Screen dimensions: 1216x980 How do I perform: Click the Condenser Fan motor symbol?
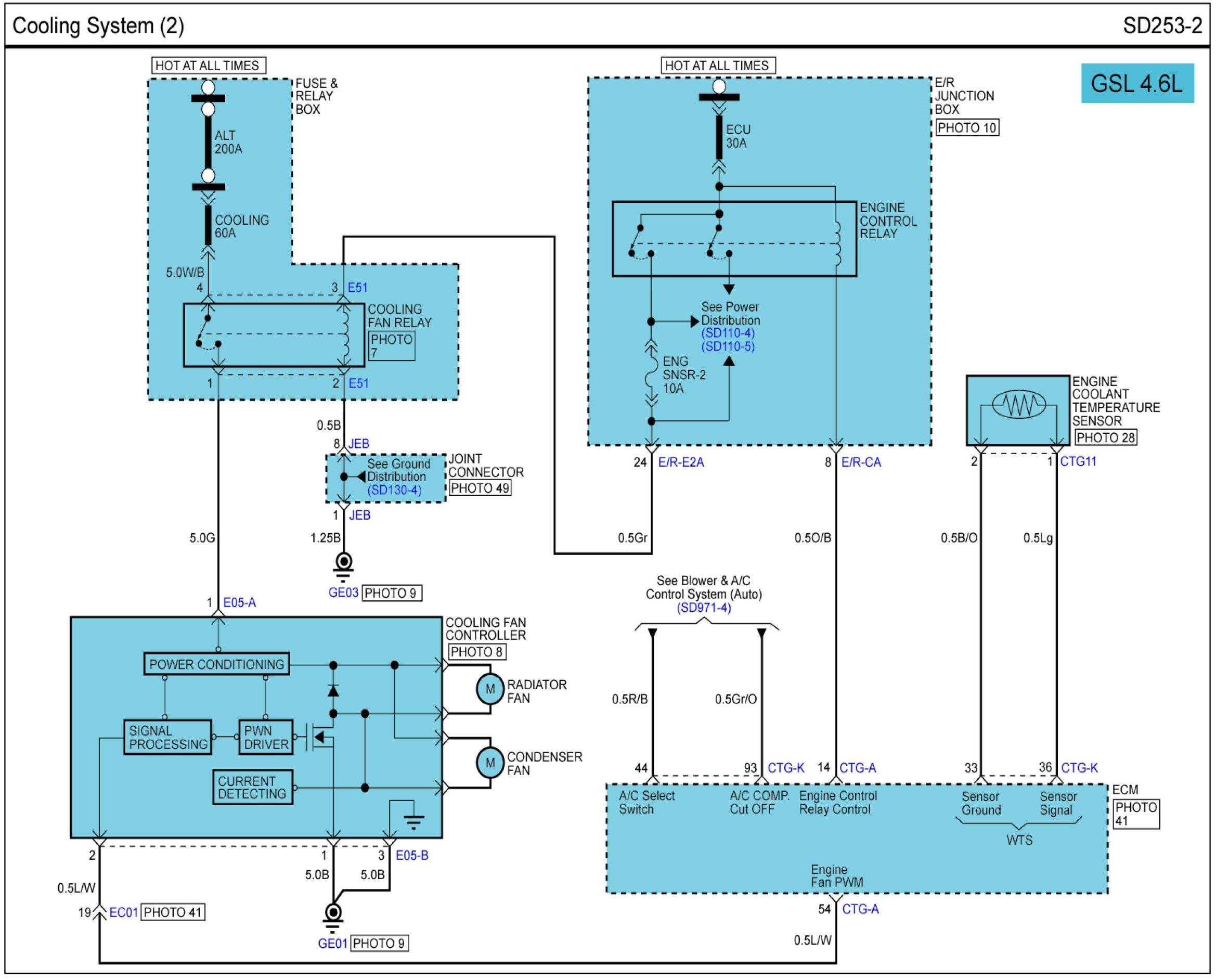point(489,763)
